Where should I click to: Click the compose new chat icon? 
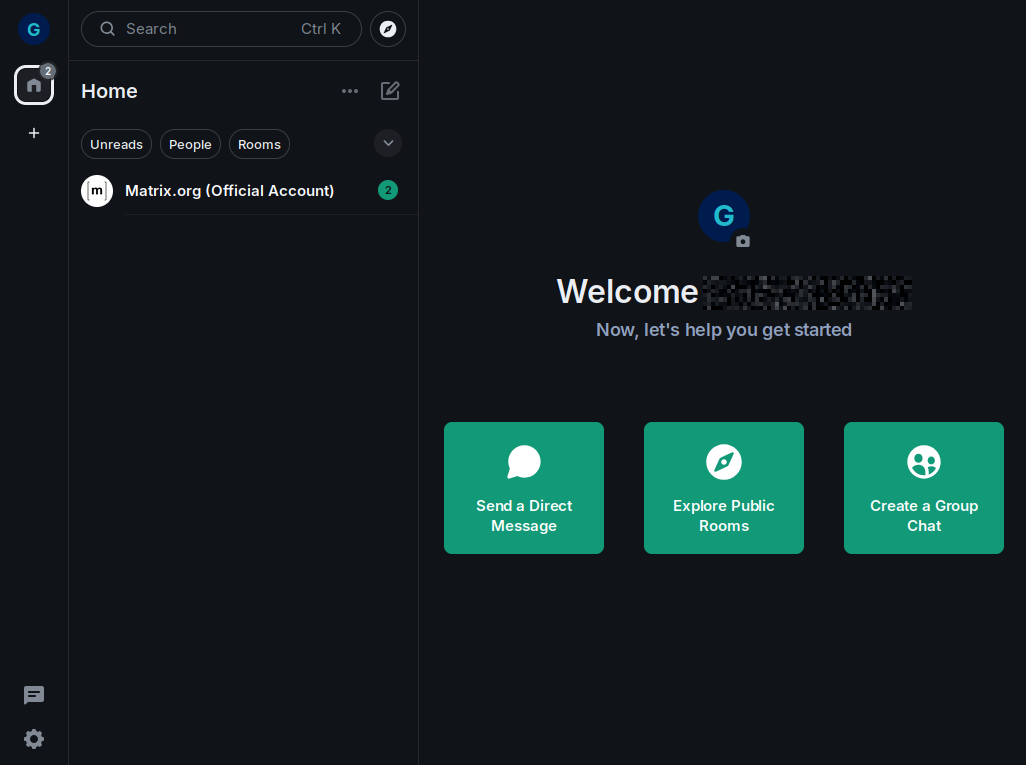click(390, 91)
